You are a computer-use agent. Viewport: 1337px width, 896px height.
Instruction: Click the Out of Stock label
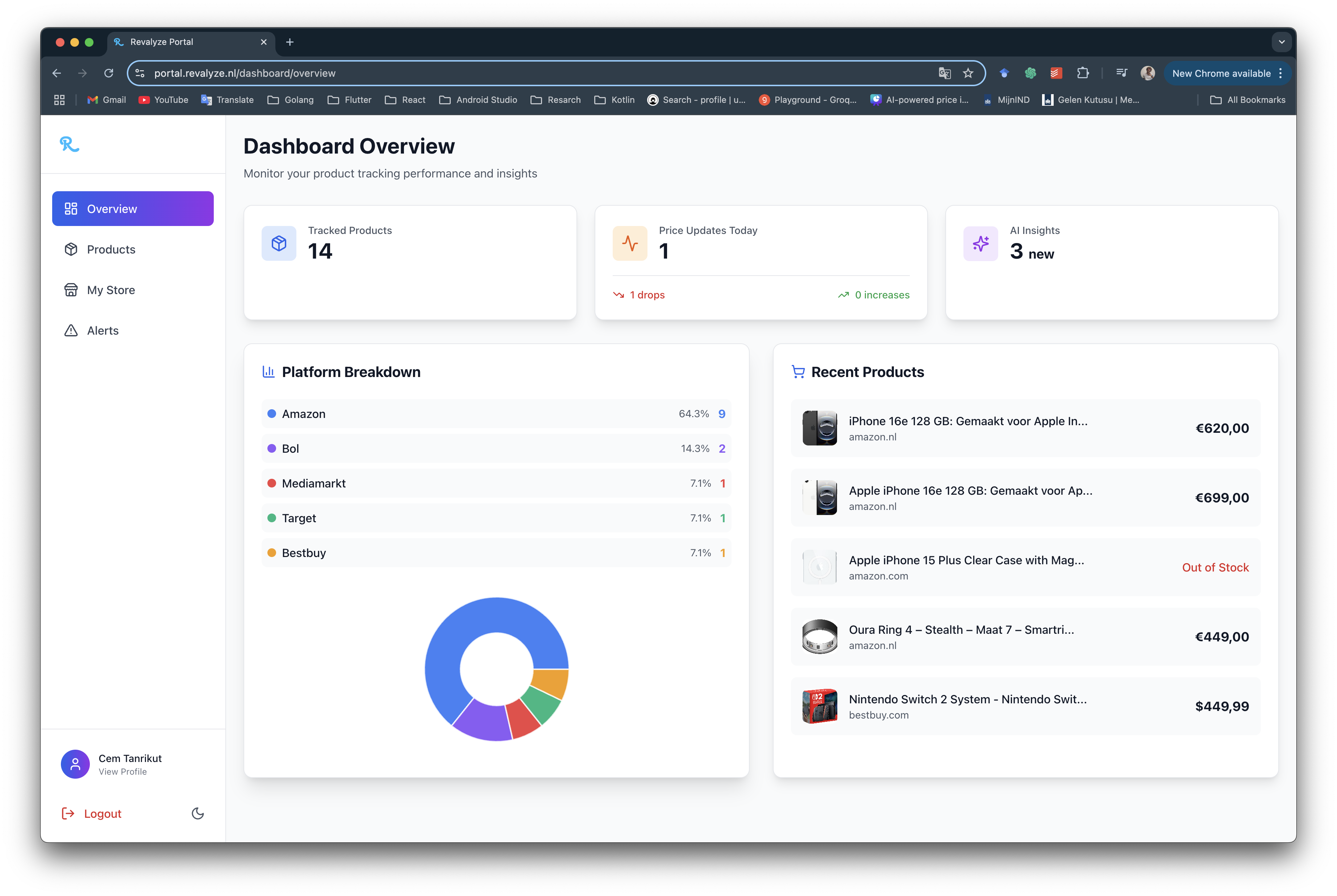[x=1215, y=568]
